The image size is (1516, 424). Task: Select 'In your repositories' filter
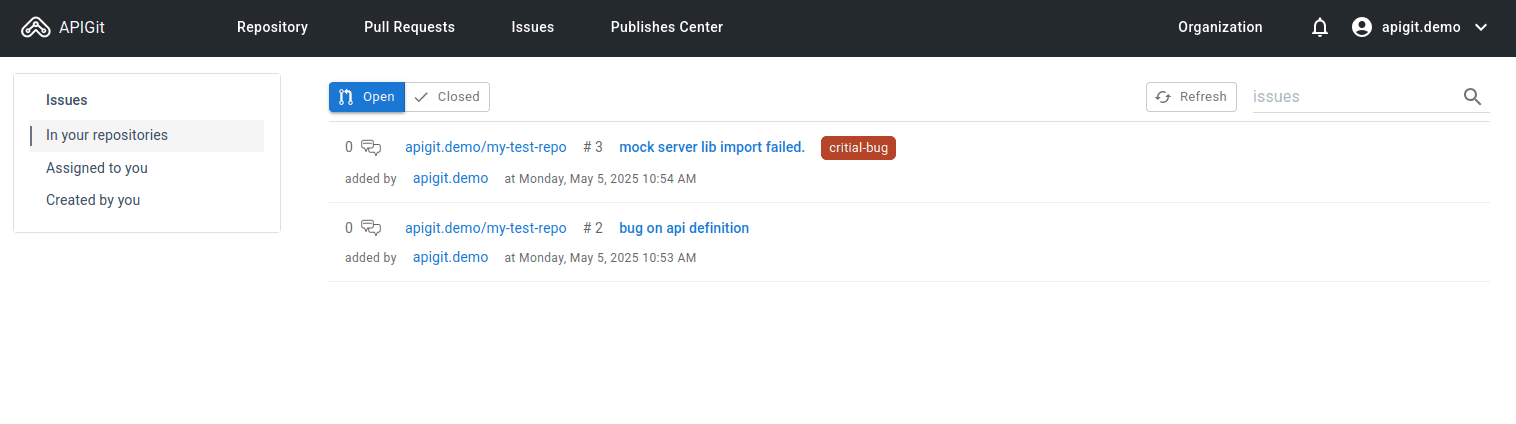tap(147, 135)
